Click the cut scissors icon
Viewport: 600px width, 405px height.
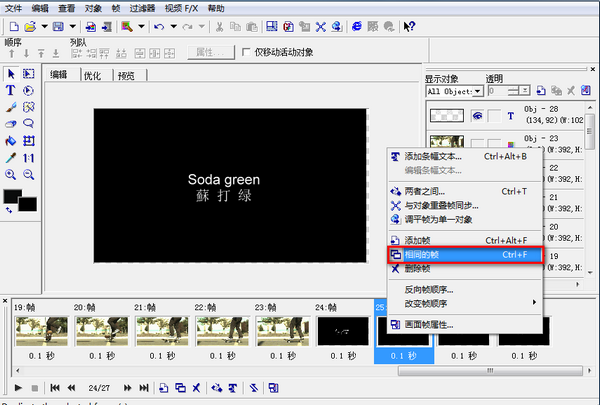(x=219, y=26)
